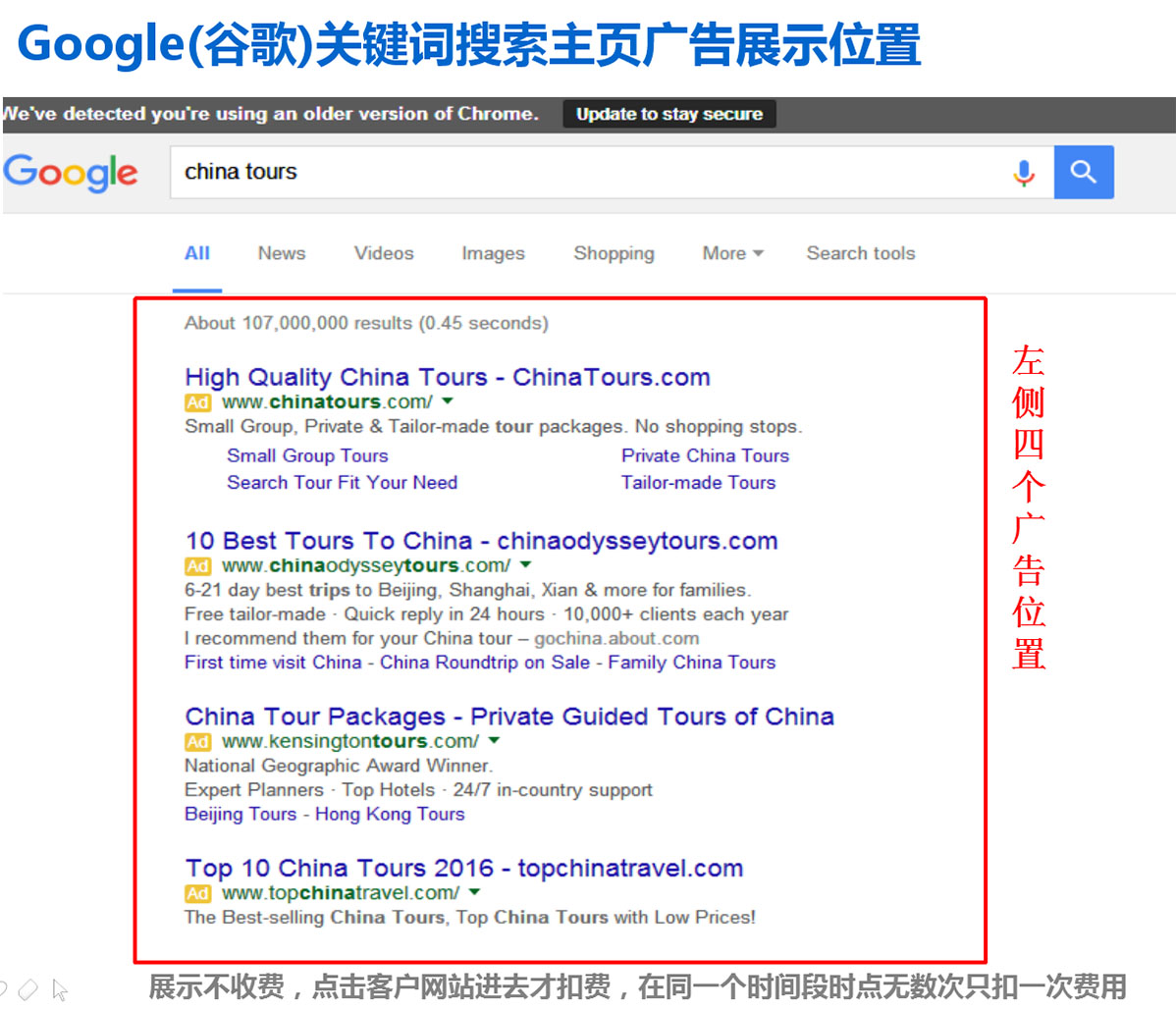This screenshot has width=1176, height=1010.
Task: Click the Ad badge beside www.chinatours.com
Action: pos(198,402)
